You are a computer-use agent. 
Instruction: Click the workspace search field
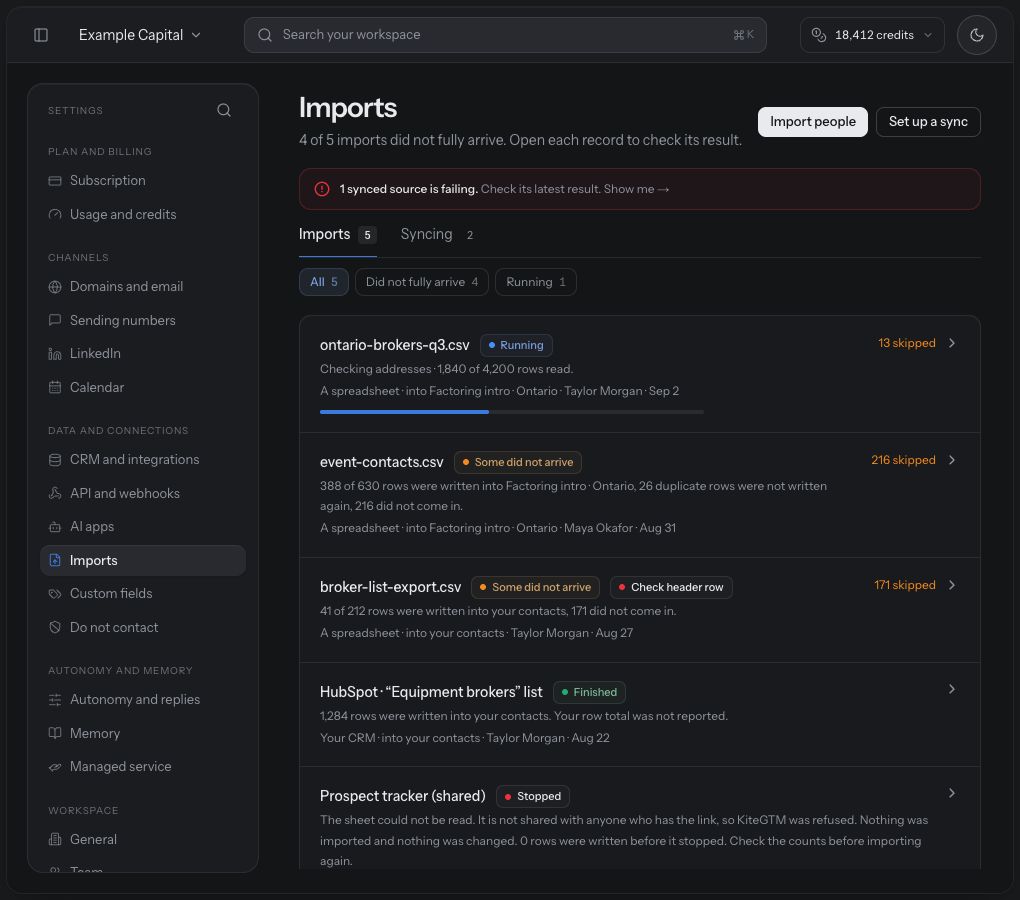(x=505, y=34)
